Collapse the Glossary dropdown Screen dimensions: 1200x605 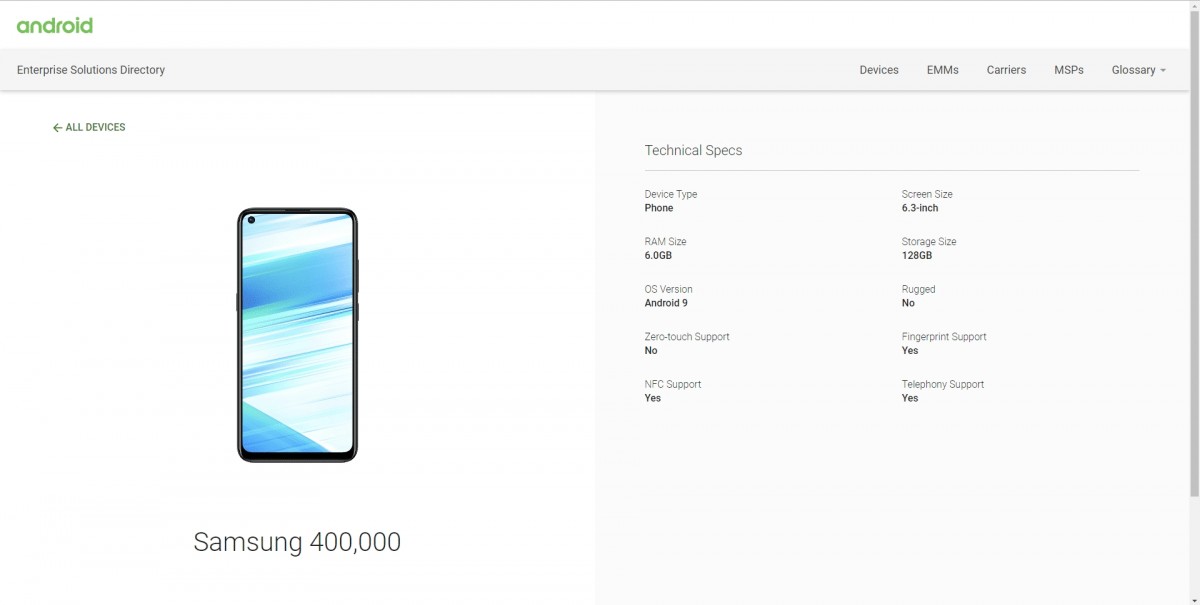click(x=1137, y=70)
